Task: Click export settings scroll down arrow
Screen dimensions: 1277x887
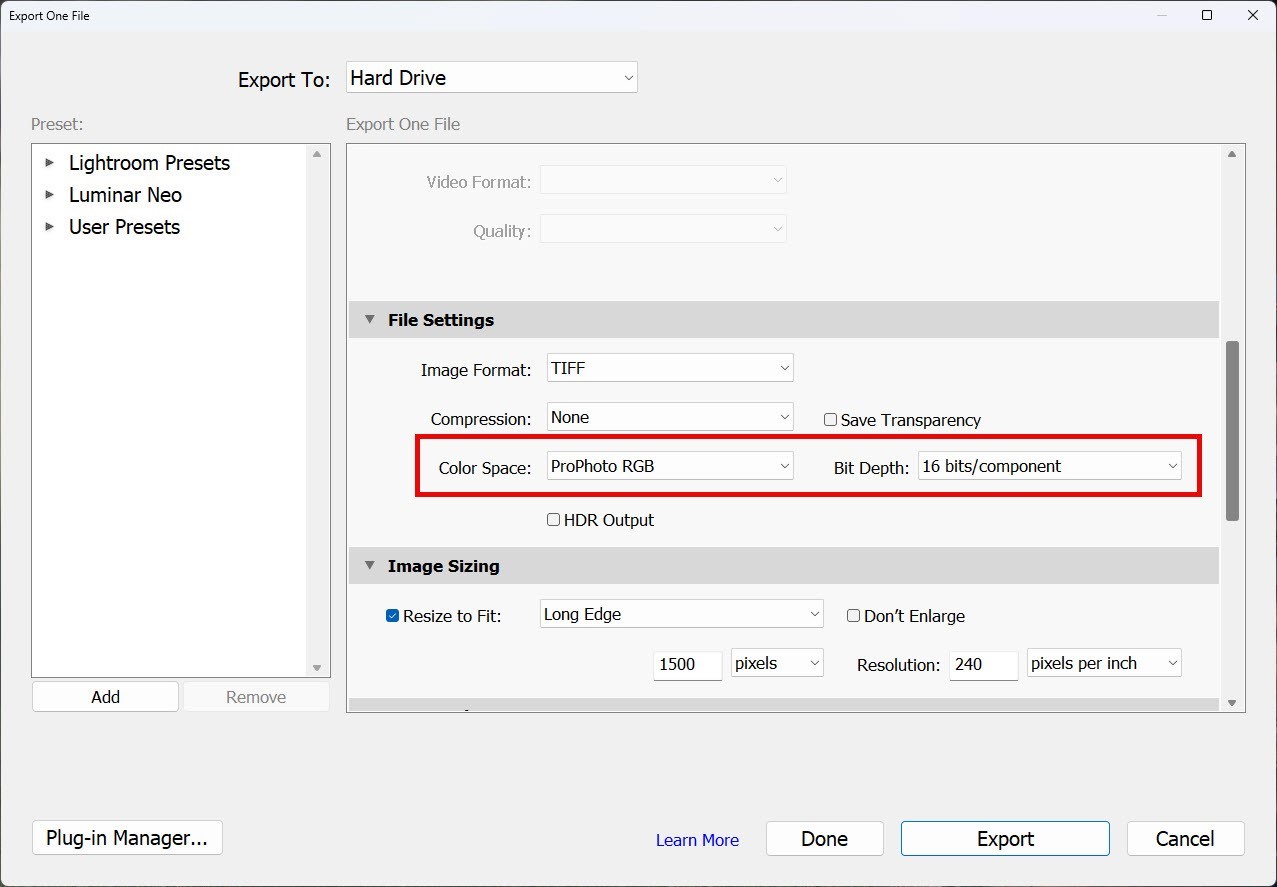Action: coord(1232,702)
